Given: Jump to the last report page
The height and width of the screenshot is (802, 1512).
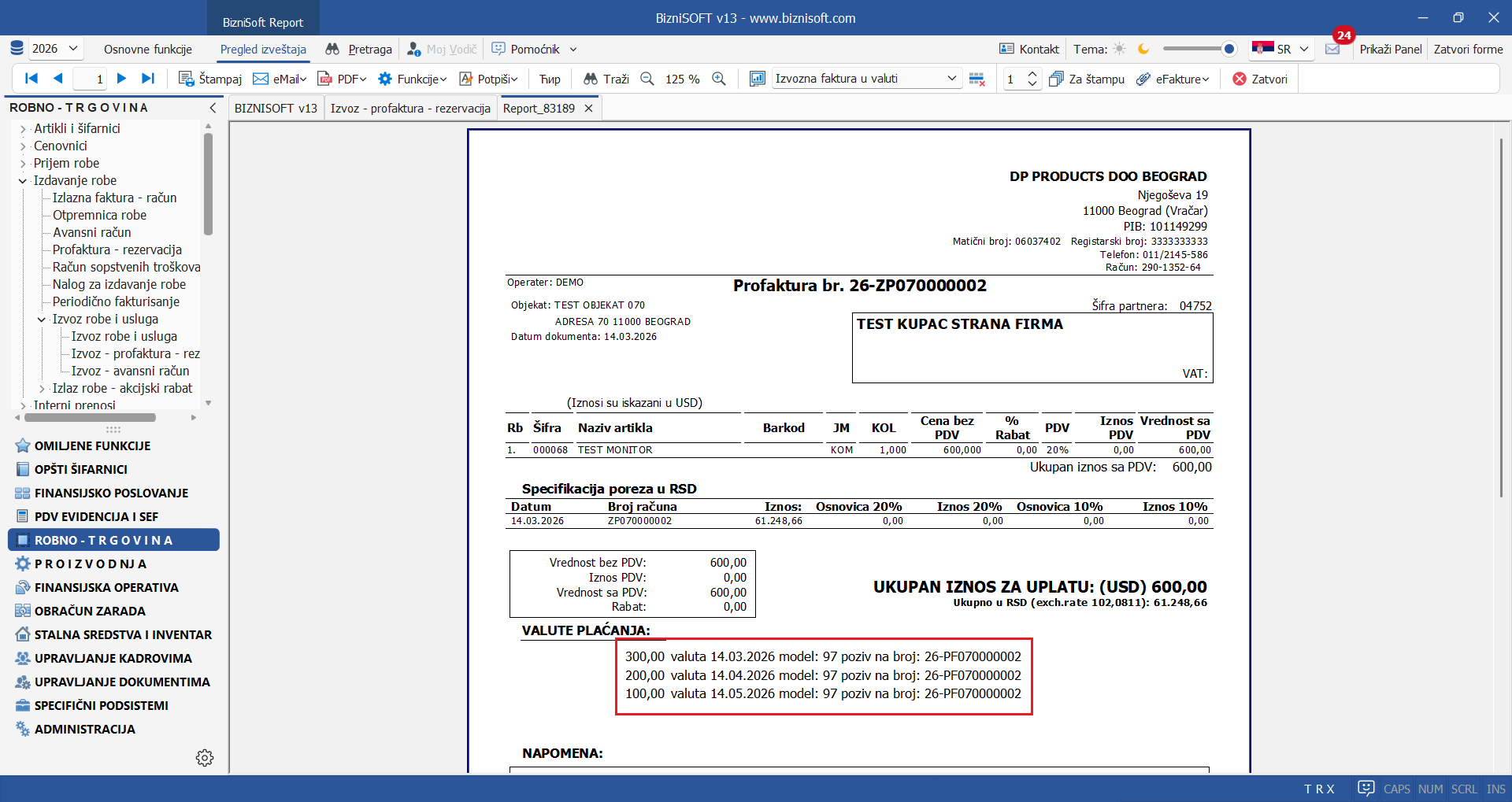Looking at the screenshot, I should (148, 79).
